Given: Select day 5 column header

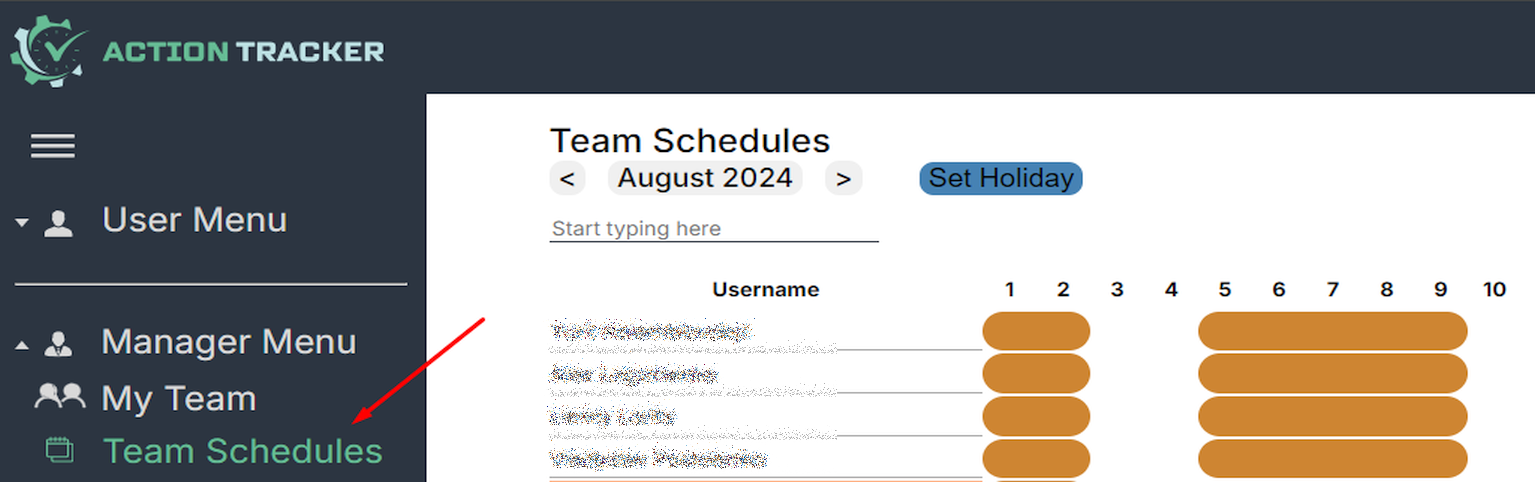Looking at the screenshot, I should click(1225, 290).
